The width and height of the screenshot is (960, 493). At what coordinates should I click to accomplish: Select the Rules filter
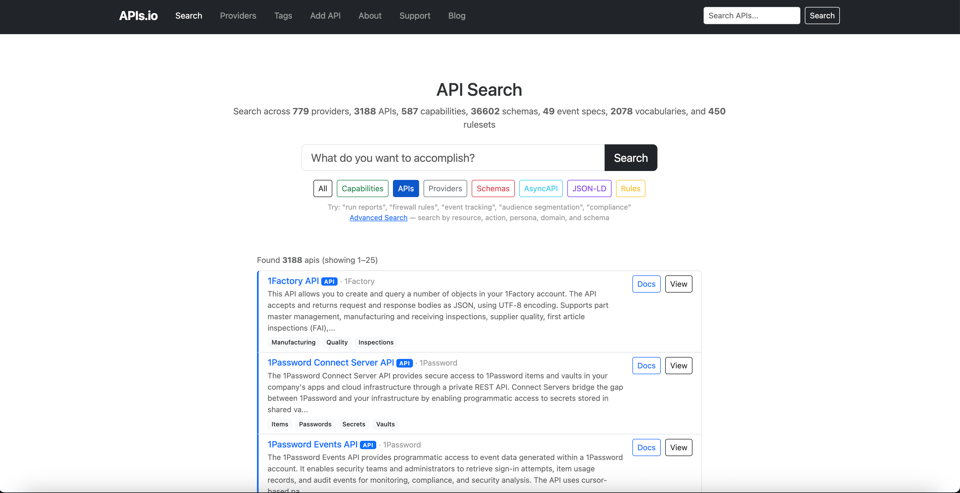630,188
